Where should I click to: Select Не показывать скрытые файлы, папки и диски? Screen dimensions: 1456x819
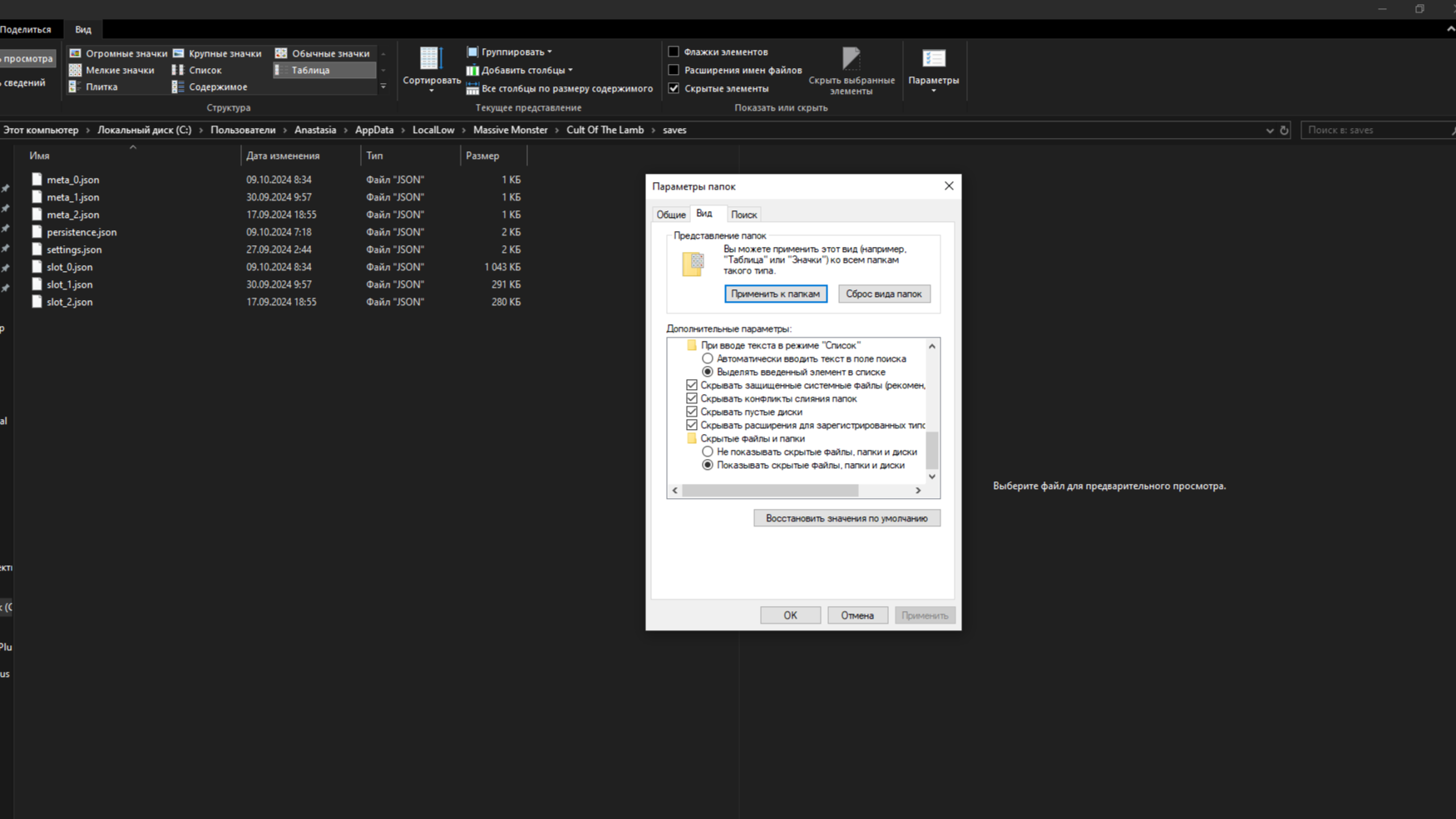click(x=708, y=451)
